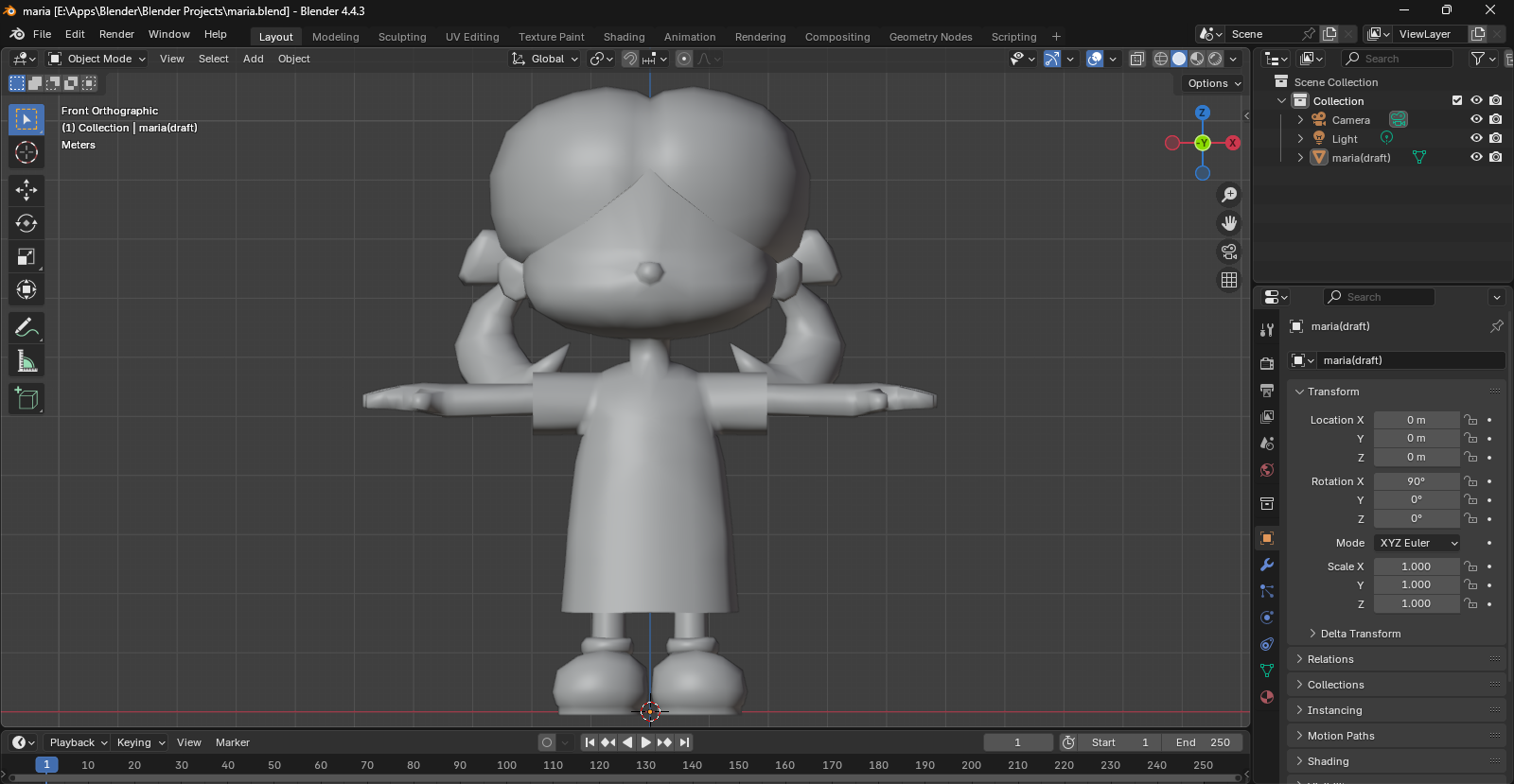Expand the Camera outliner item

click(x=1300, y=119)
